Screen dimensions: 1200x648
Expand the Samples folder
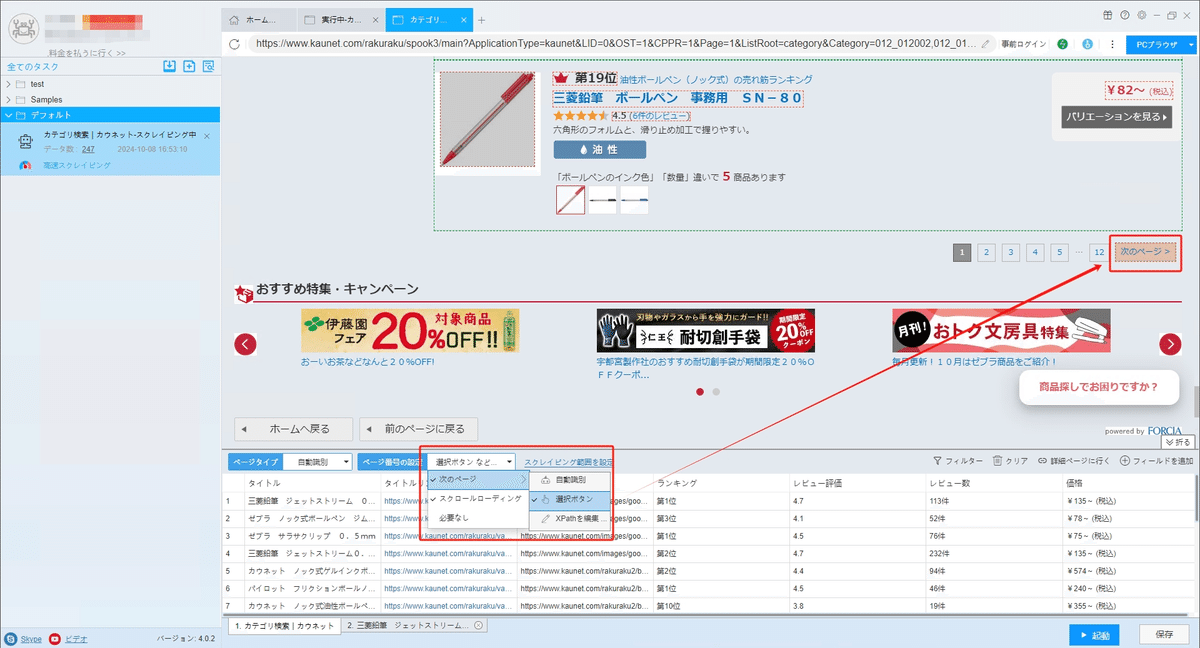(9, 100)
